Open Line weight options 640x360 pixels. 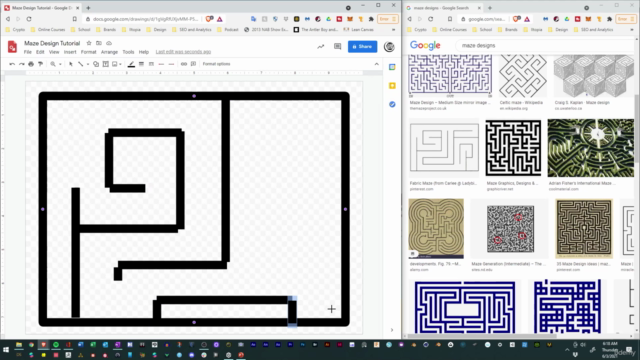point(141,64)
